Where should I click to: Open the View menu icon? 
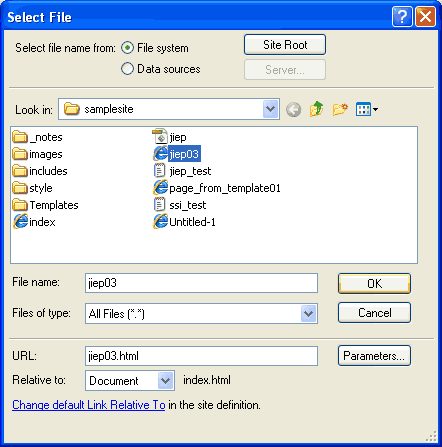tap(367, 109)
